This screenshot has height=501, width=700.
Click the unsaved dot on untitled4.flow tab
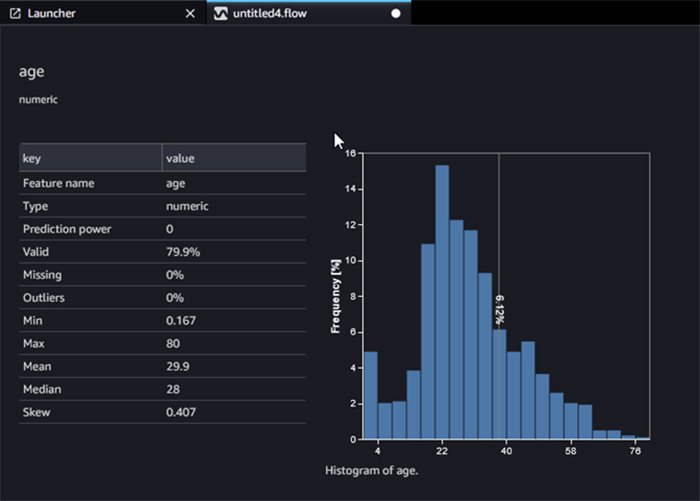396,14
